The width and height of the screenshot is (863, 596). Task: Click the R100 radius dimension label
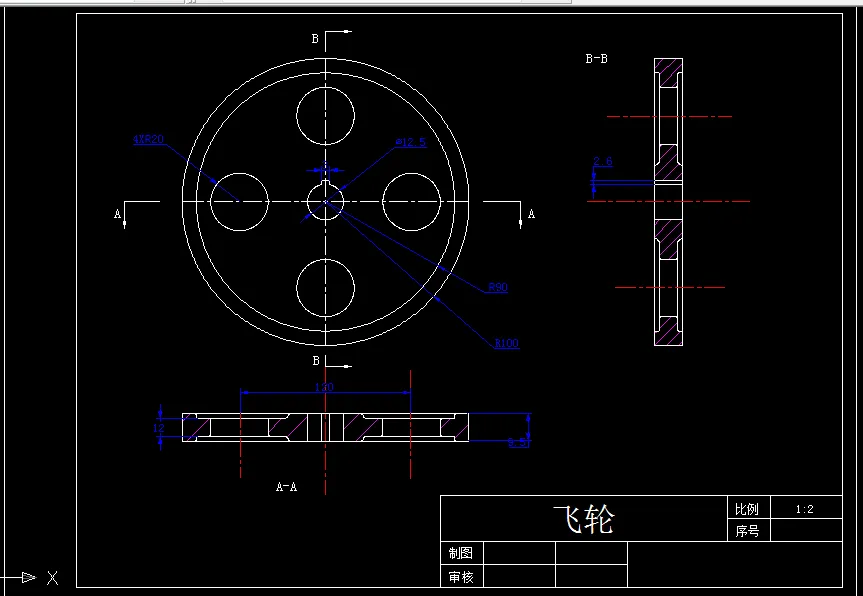[506, 343]
